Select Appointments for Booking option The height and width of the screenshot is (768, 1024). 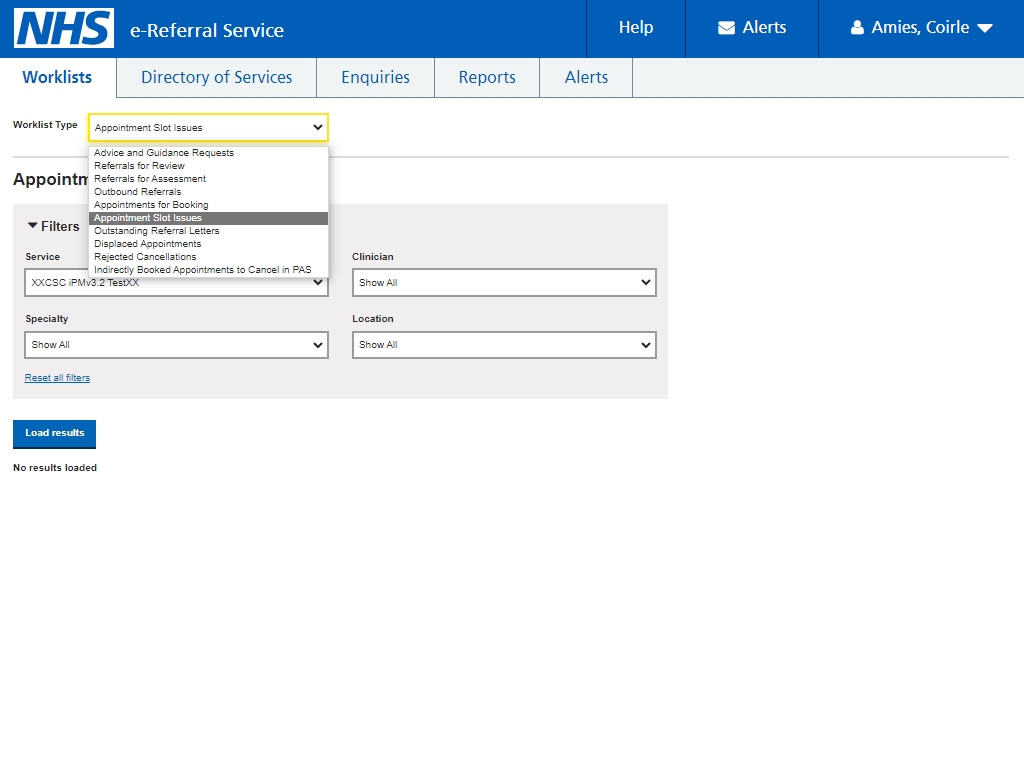point(208,205)
